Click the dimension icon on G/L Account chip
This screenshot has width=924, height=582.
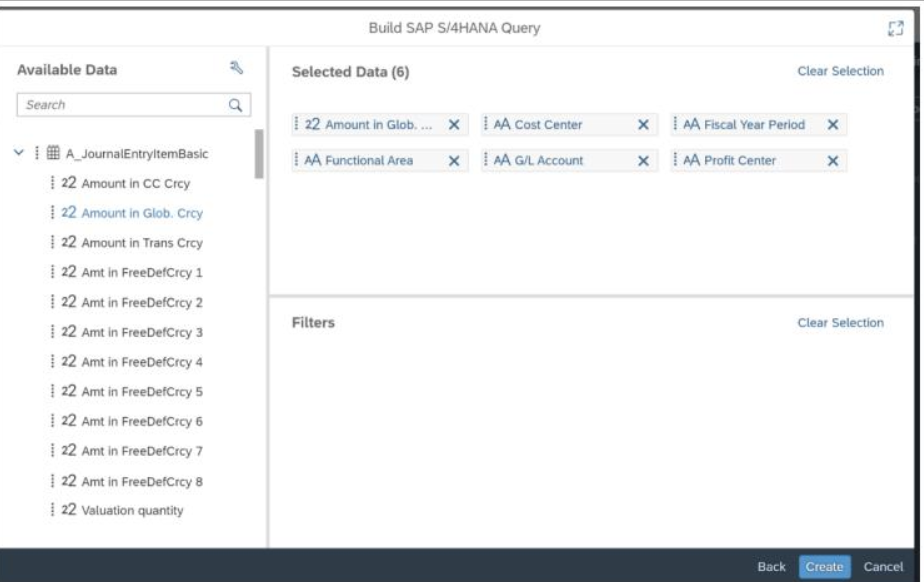(502, 160)
